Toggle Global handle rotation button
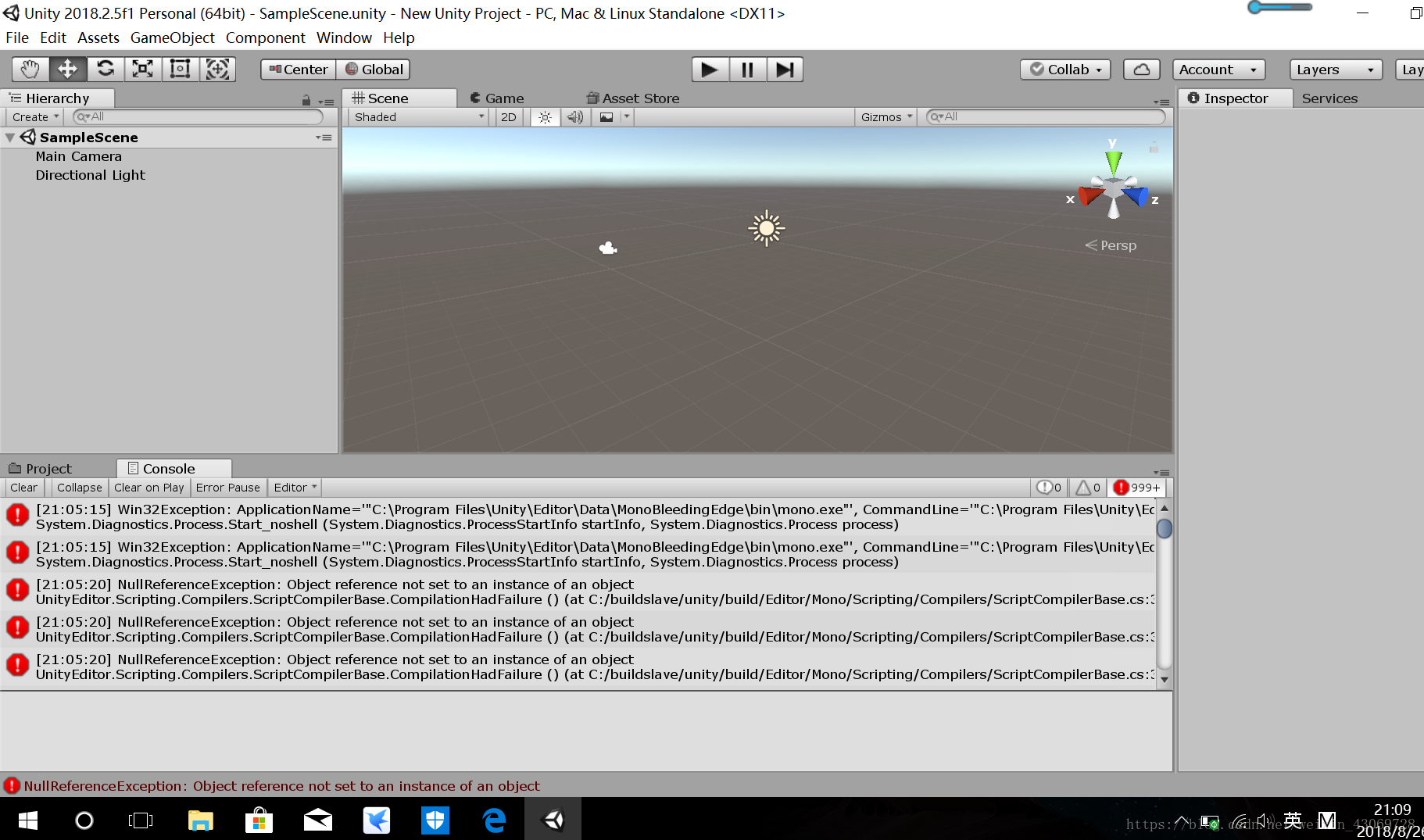The height and width of the screenshot is (840, 1424). tap(374, 70)
